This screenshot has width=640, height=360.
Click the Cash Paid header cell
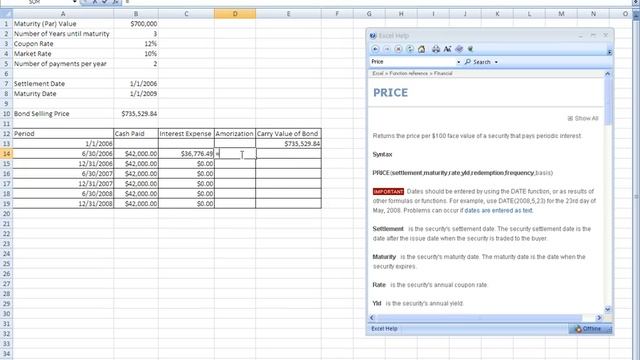pos(136,133)
